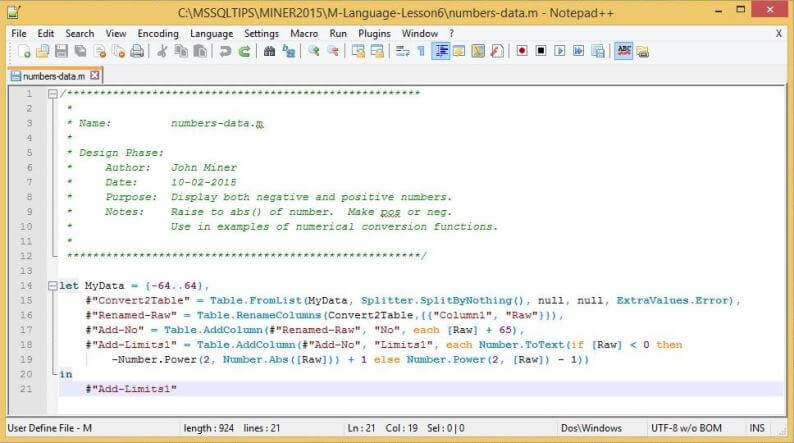The width and height of the screenshot is (794, 443).
Task: Zoom in with the magnifier plus icon
Action: point(314,51)
